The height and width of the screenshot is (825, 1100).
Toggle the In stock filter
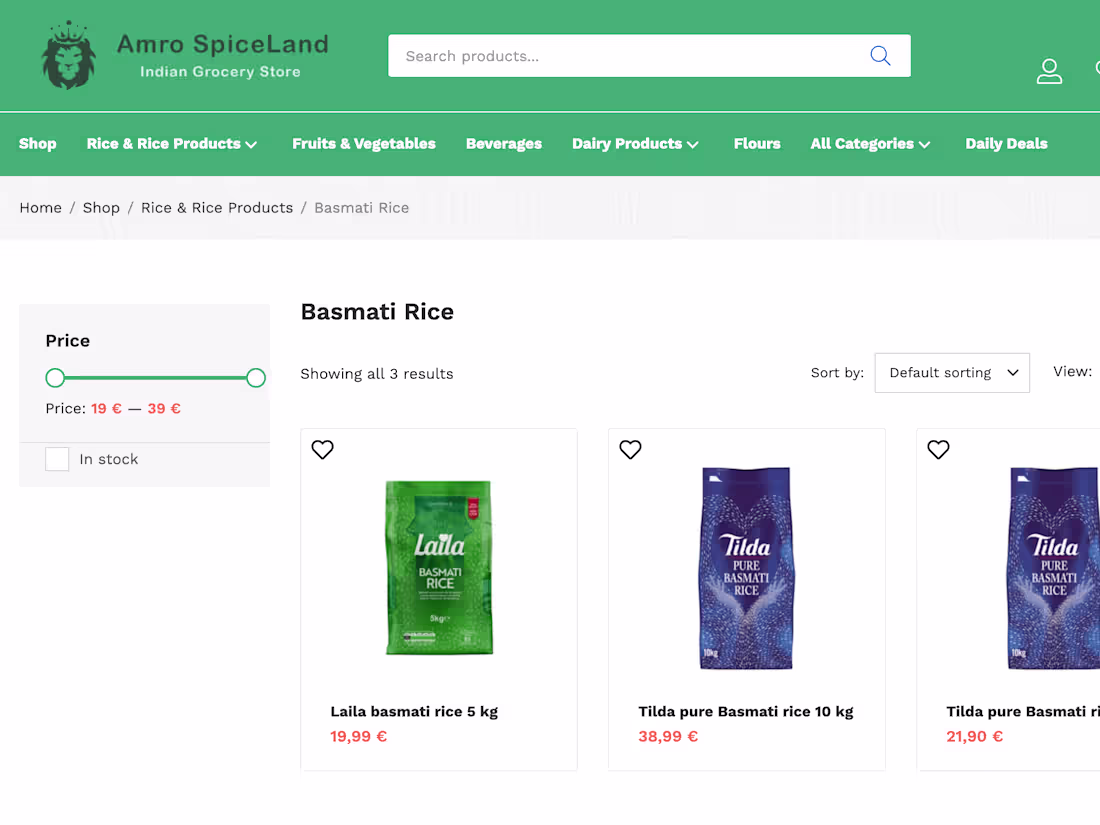tap(57, 458)
